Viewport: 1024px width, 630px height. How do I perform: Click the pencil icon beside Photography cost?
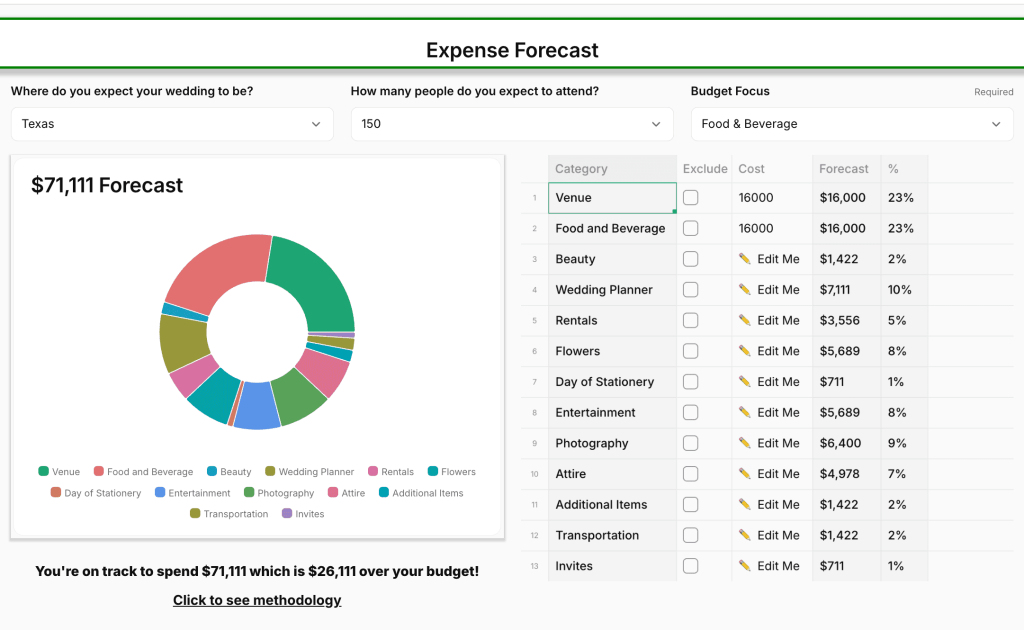[x=744, y=443]
